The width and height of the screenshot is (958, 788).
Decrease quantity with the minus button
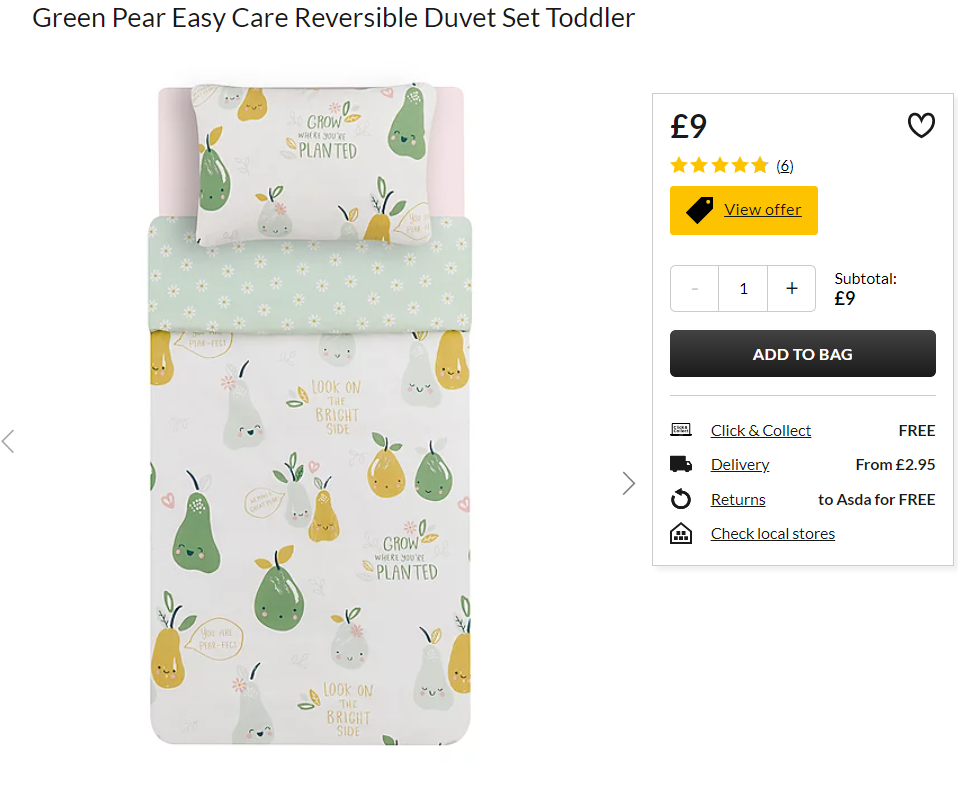pyautogui.click(x=695, y=288)
